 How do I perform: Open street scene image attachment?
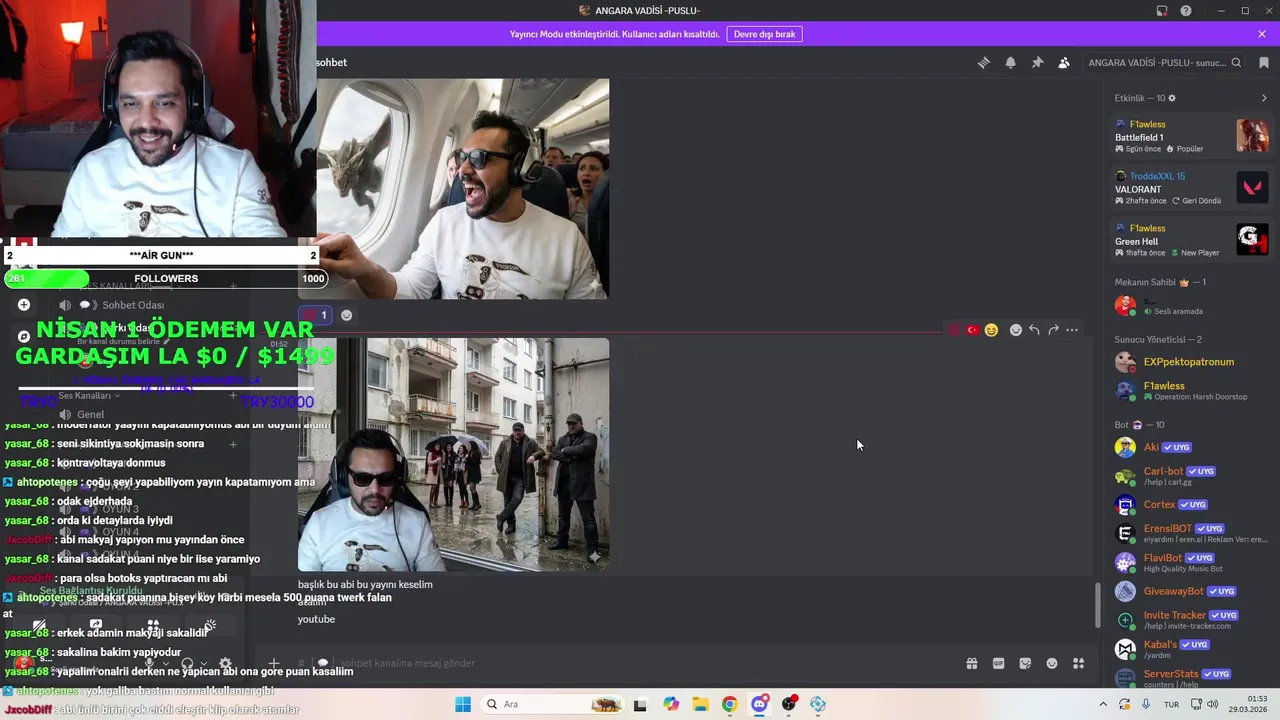point(453,455)
